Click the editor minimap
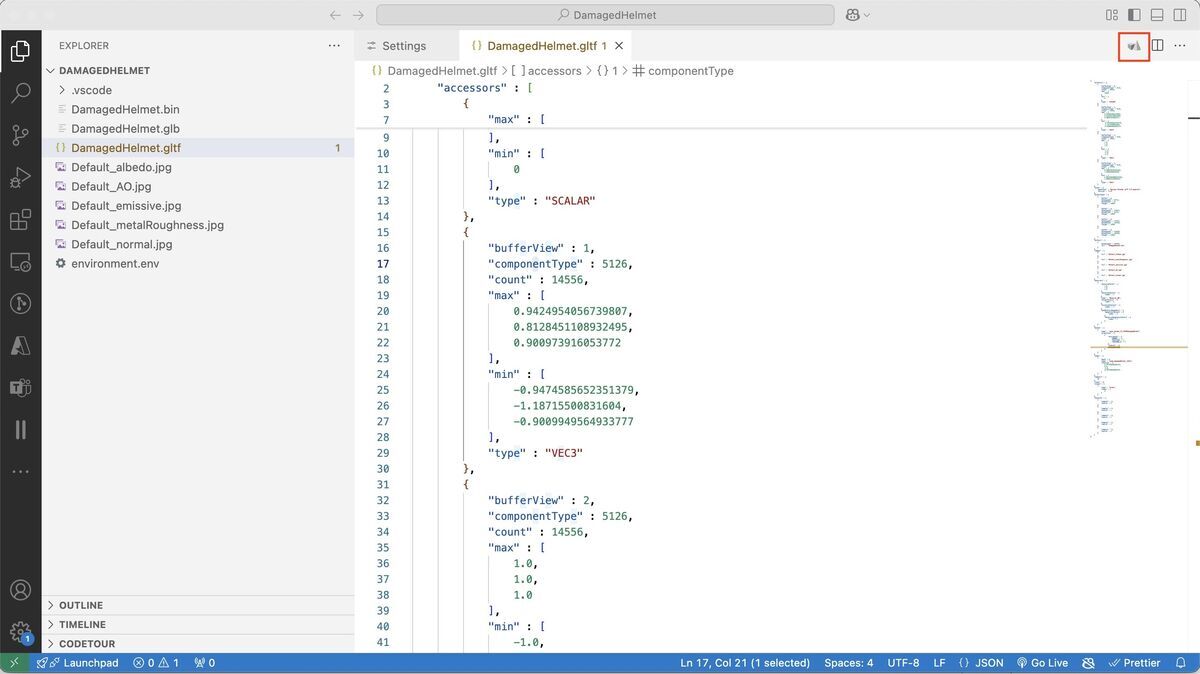 tap(1140, 260)
